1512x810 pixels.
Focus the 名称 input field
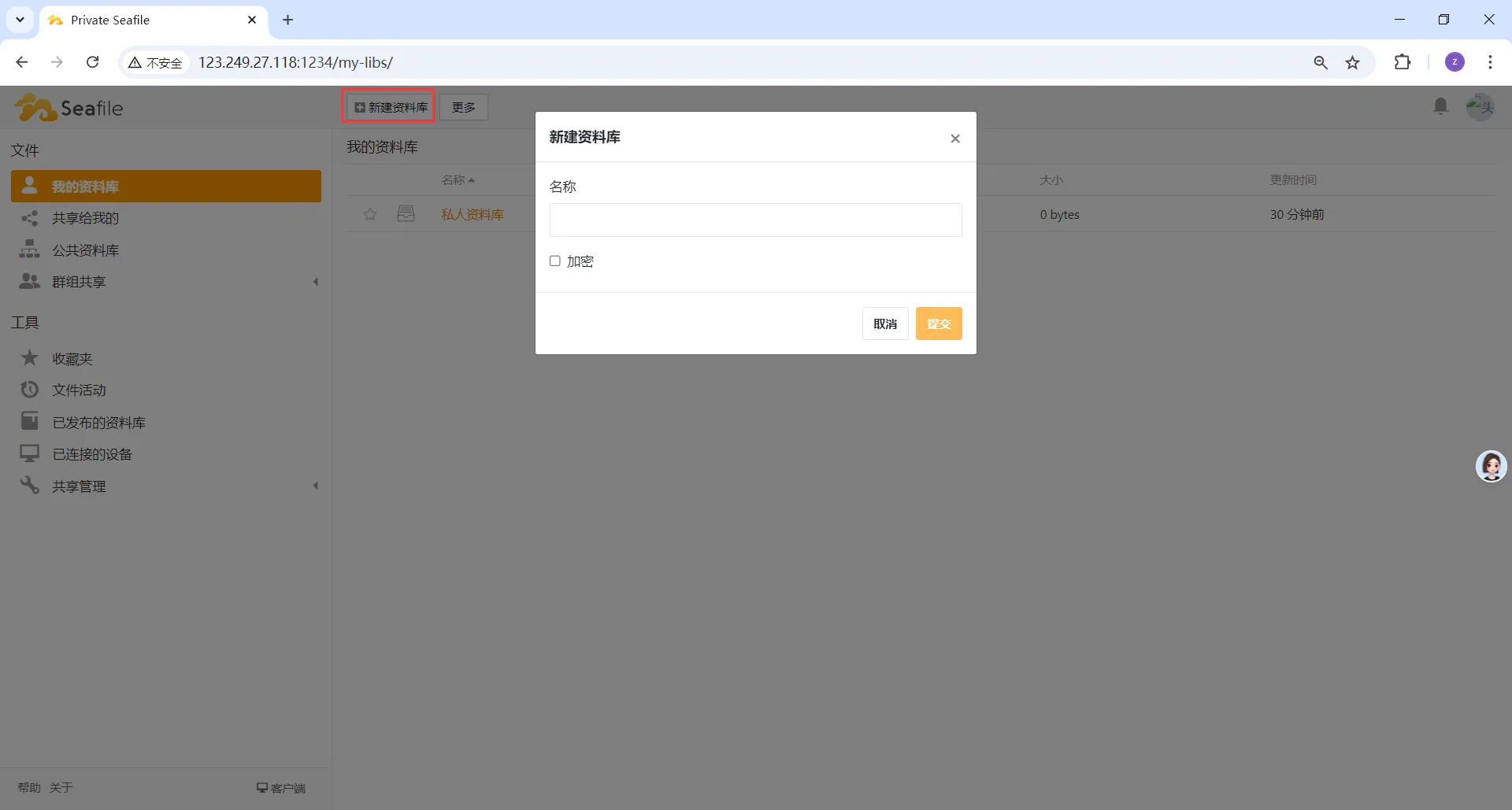pos(756,220)
